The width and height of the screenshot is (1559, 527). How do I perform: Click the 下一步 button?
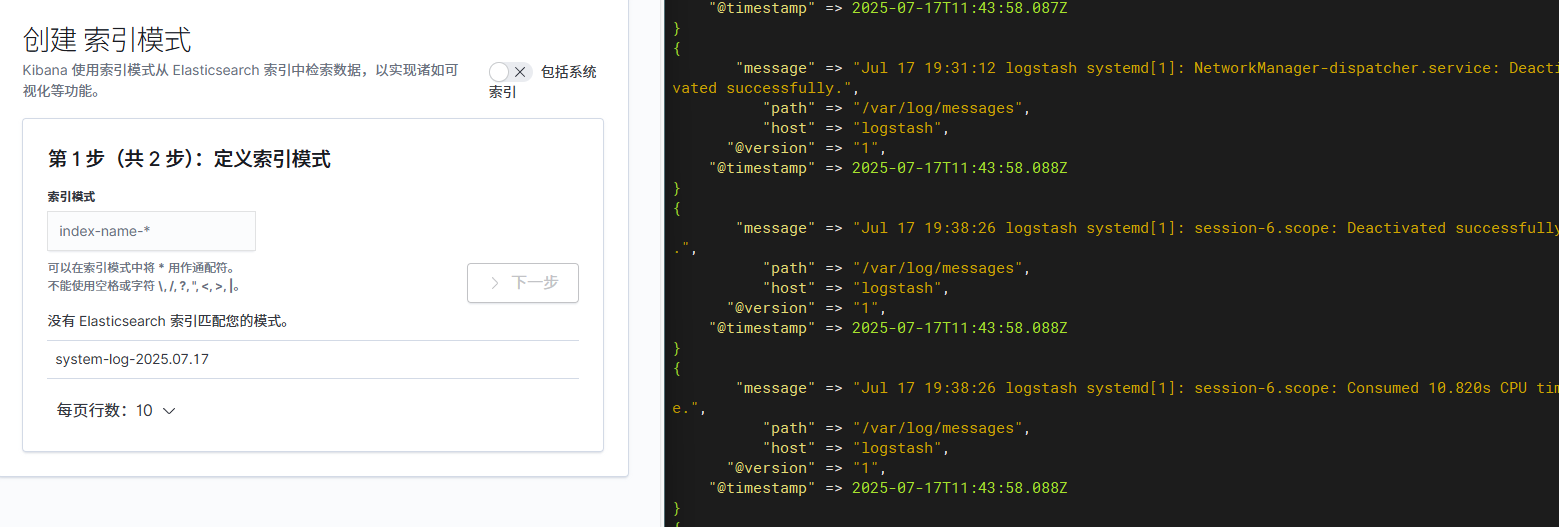(523, 283)
